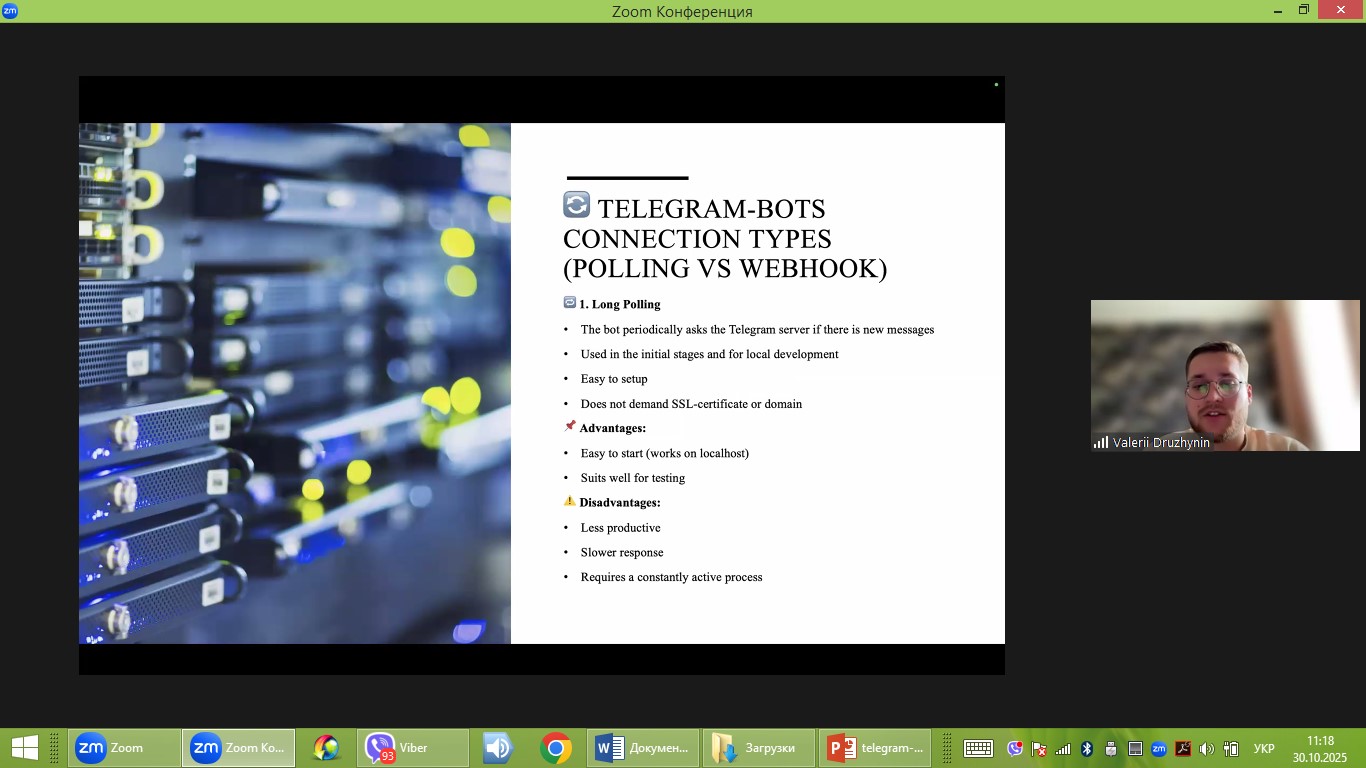Open the colorful globe app on the taskbar

click(326, 748)
